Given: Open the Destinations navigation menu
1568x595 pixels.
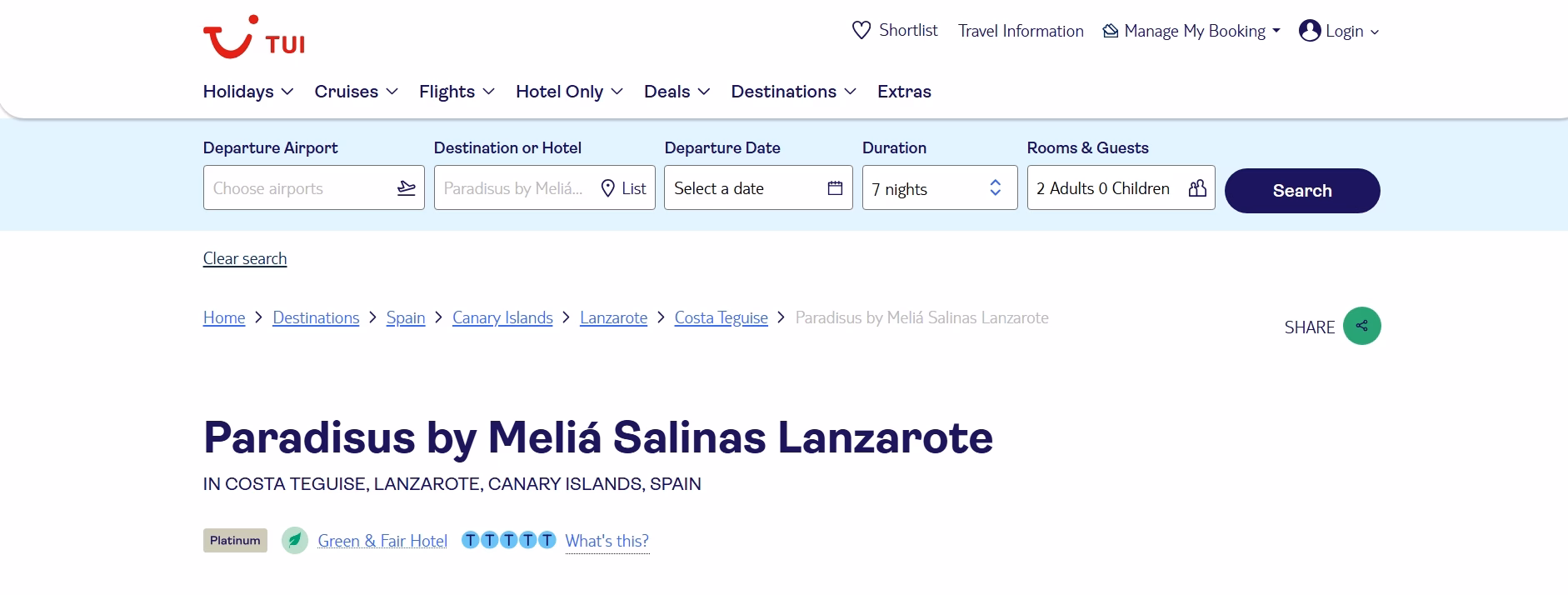Looking at the screenshot, I should pos(793,92).
